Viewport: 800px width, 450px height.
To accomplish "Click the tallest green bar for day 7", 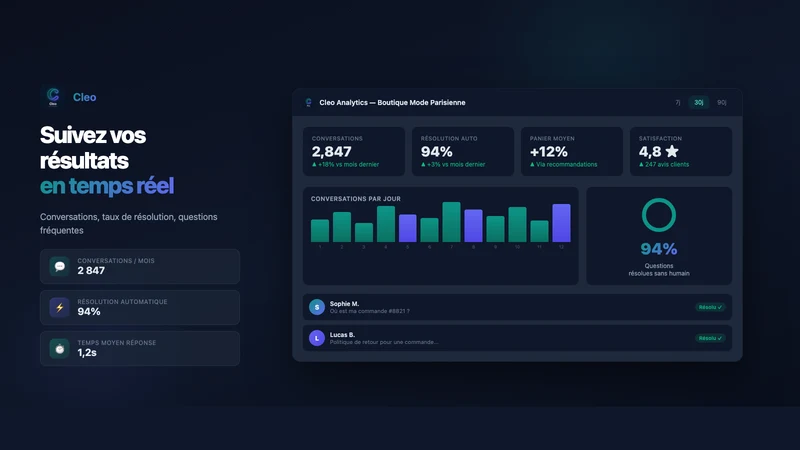I will pyautogui.click(x=452, y=222).
